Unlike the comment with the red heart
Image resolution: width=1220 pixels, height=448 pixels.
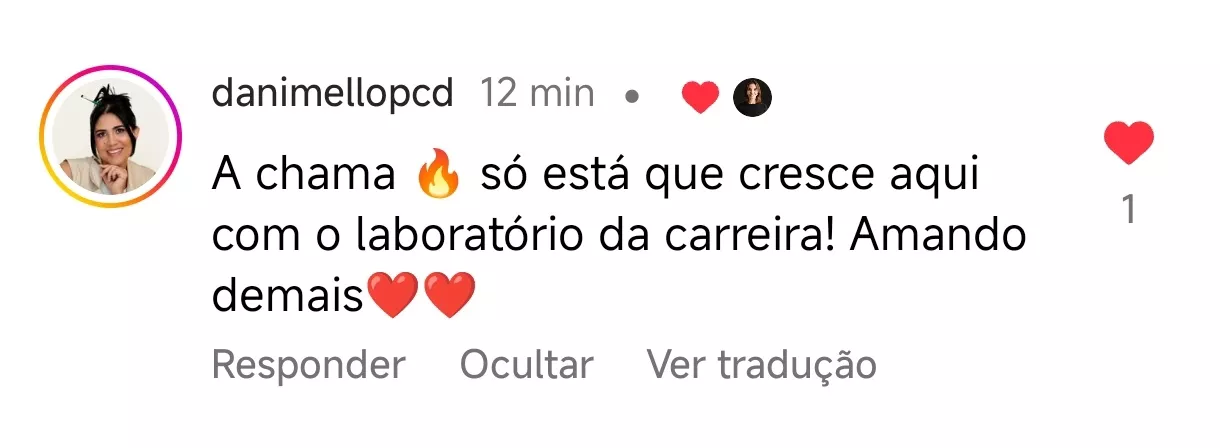coord(1129,143)
